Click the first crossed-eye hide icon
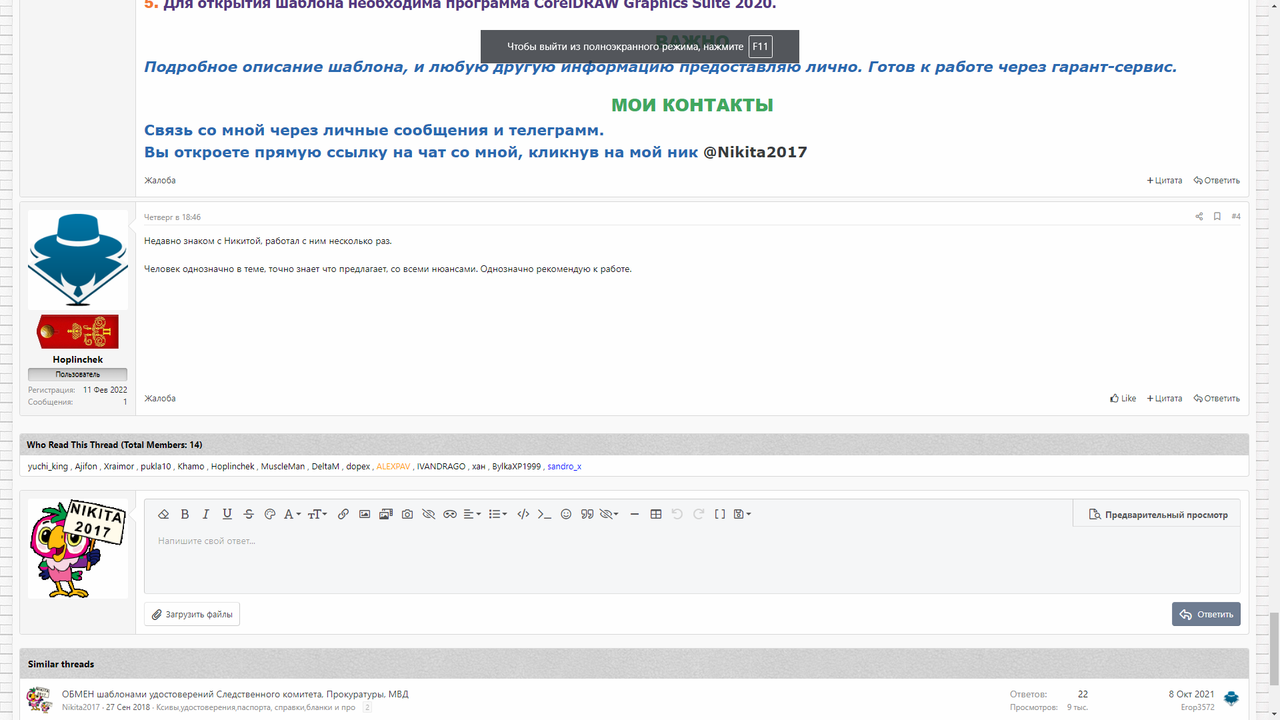 pyautogui.click(x=428, y=514)
